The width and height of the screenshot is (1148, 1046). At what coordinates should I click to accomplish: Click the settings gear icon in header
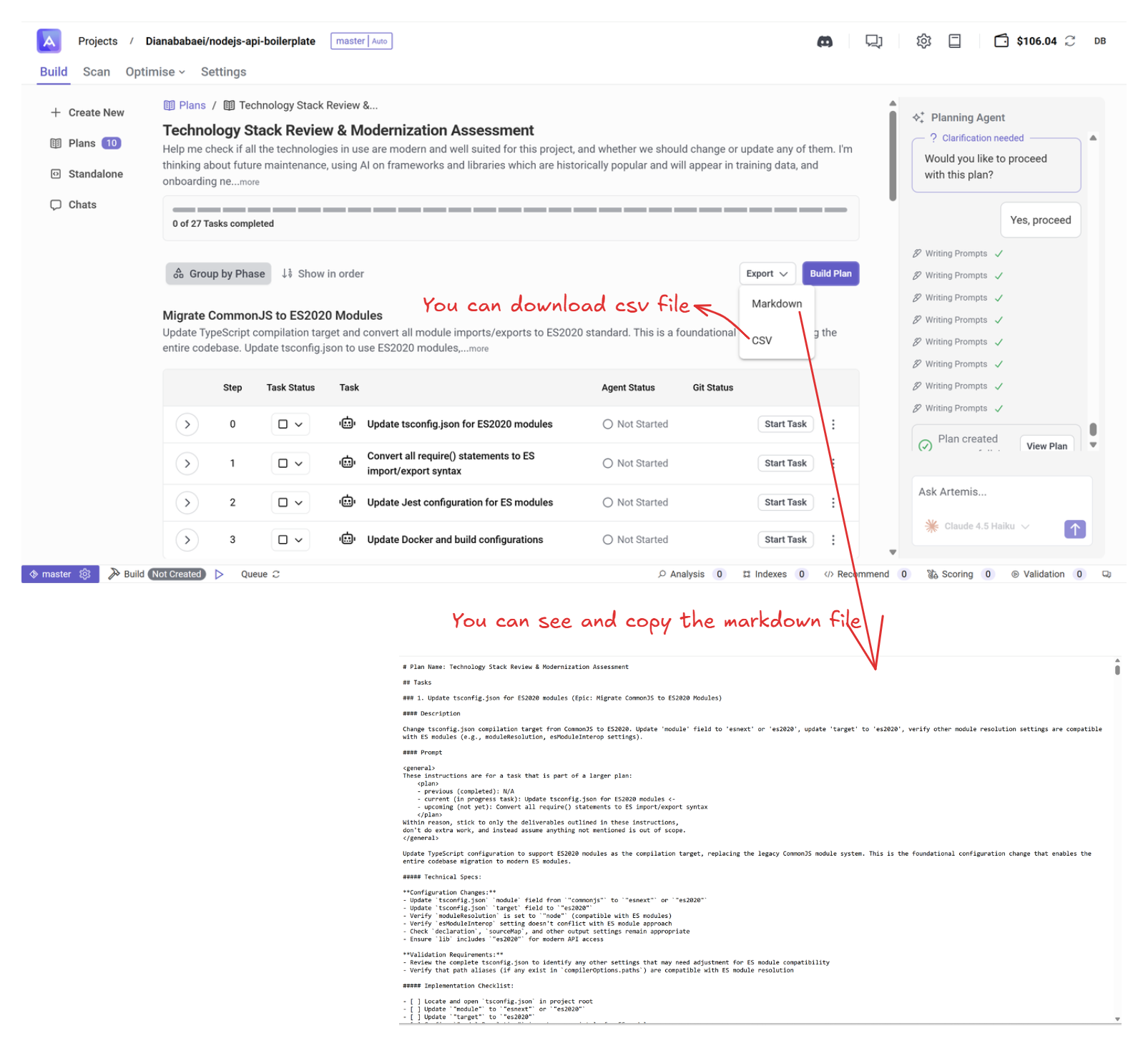(923, 41)
